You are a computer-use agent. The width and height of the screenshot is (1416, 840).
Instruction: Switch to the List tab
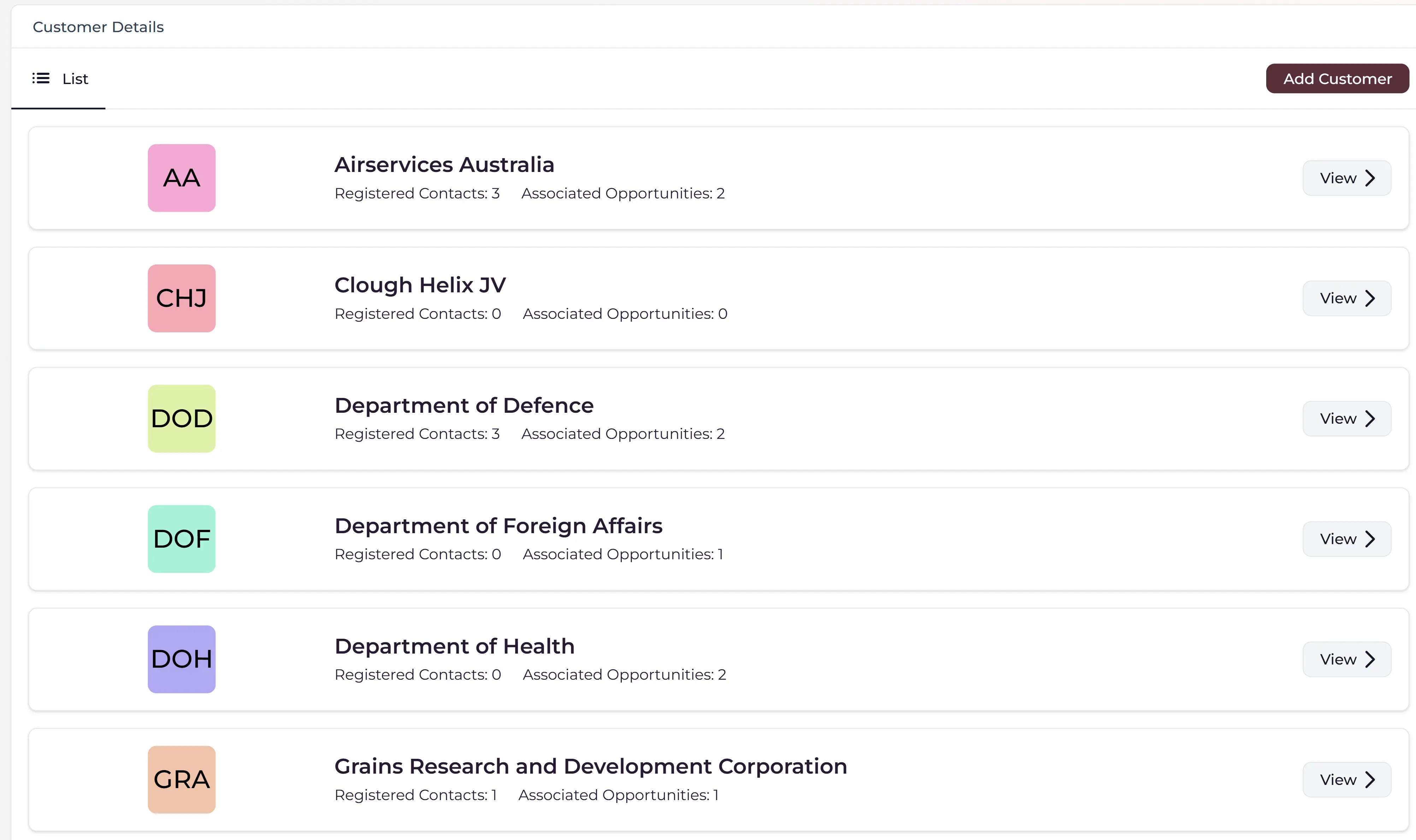[x=75, y=79]
